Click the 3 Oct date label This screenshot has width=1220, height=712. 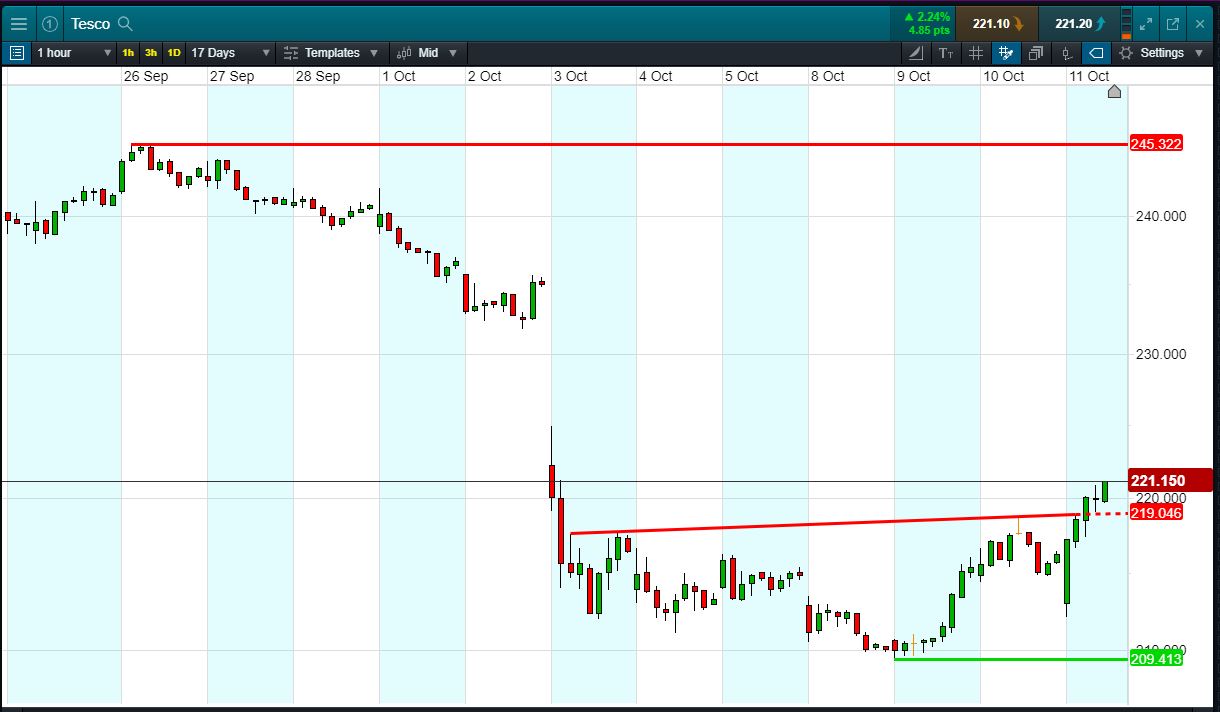(570, 76)
